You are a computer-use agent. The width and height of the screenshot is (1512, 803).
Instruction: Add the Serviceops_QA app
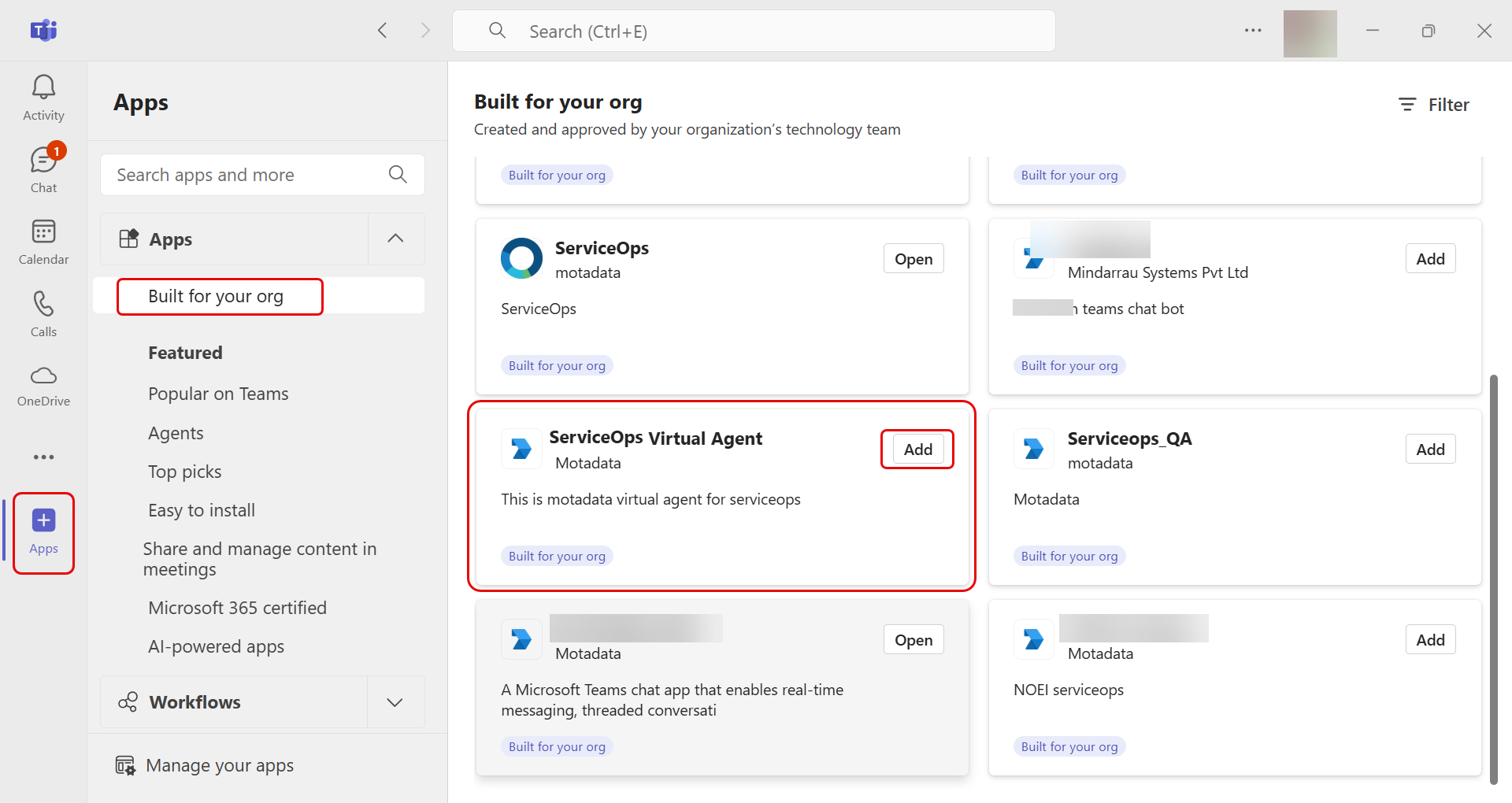tap(1430, 450)
